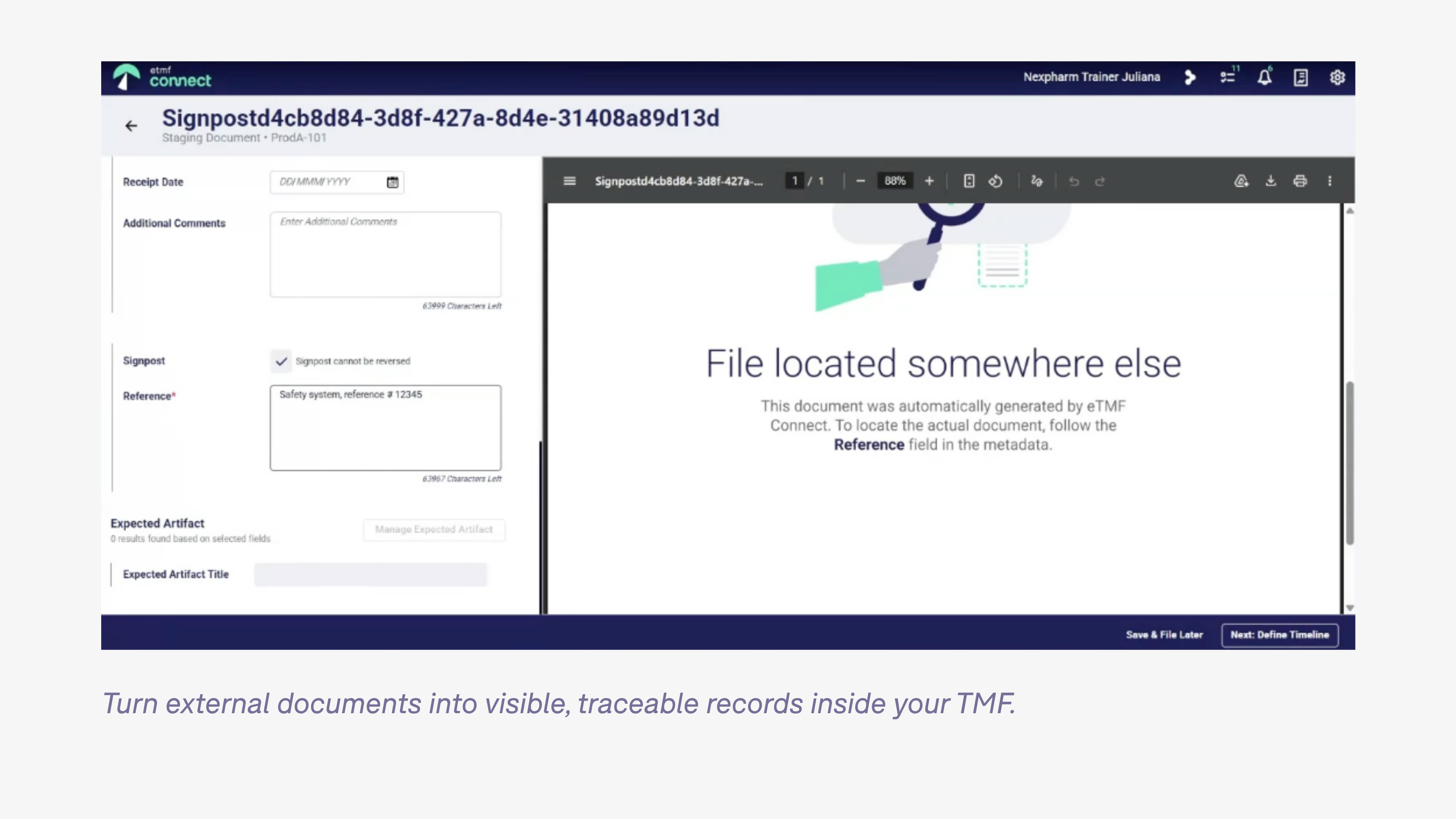The height and width of the screenshot is (819, 1456).
Task: Open the arrow-shaped icon beside Nexpharm Trainer Juliana
Action: click(1190, 77)
